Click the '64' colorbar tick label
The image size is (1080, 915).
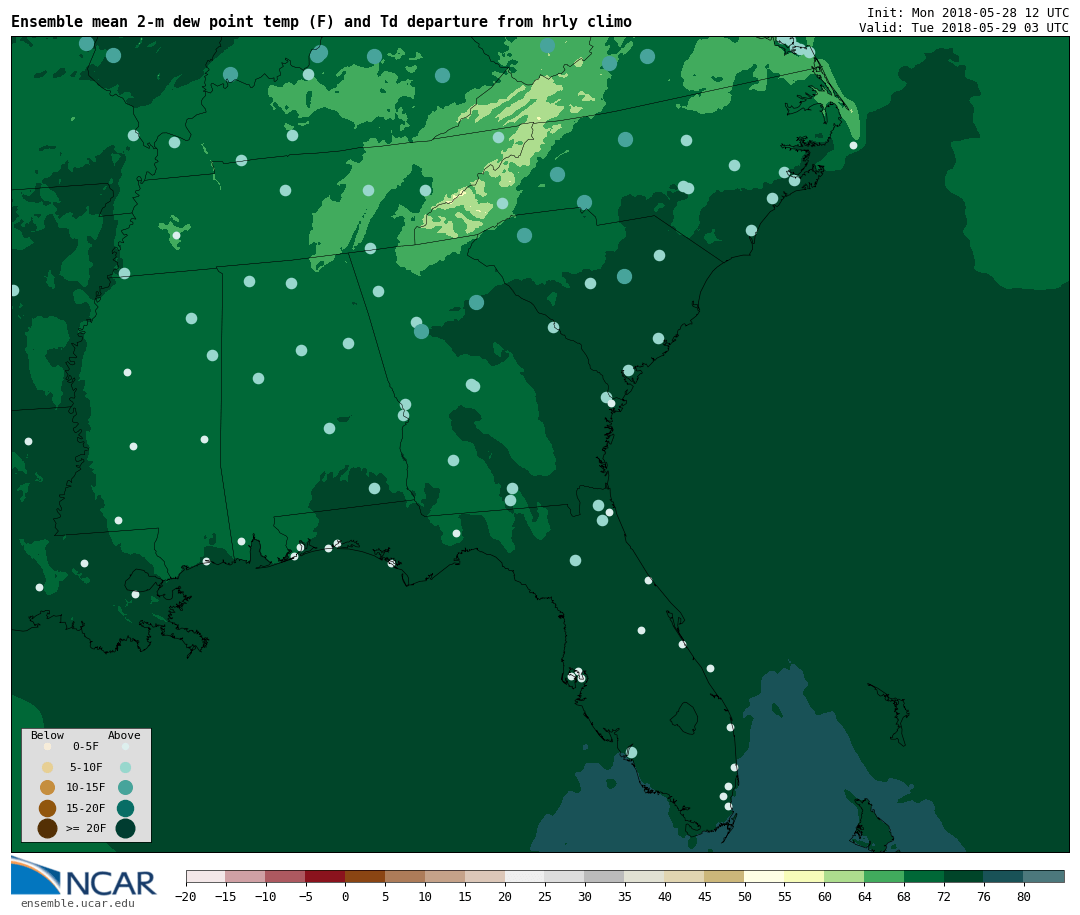tap(864, 896)
